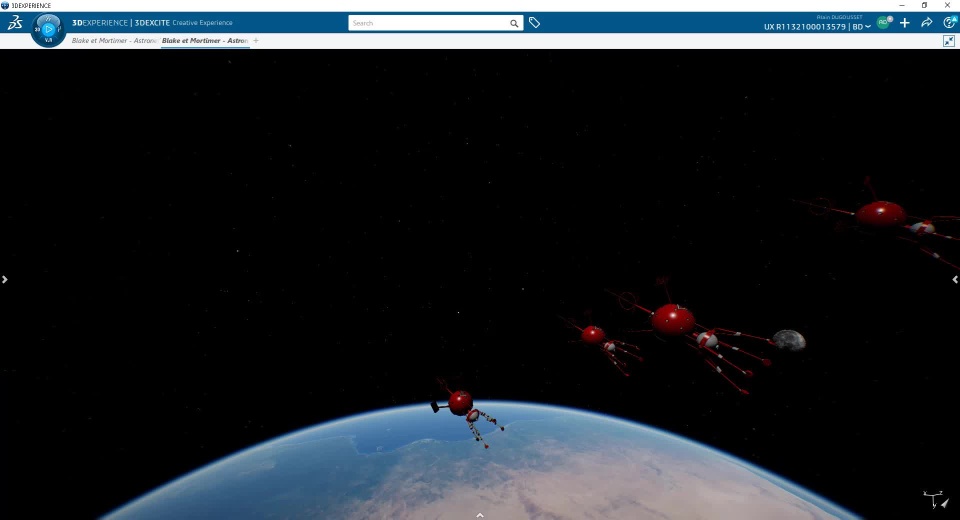
Task: Expand the left side panel arrow
Action: click(x=4, y=279)
